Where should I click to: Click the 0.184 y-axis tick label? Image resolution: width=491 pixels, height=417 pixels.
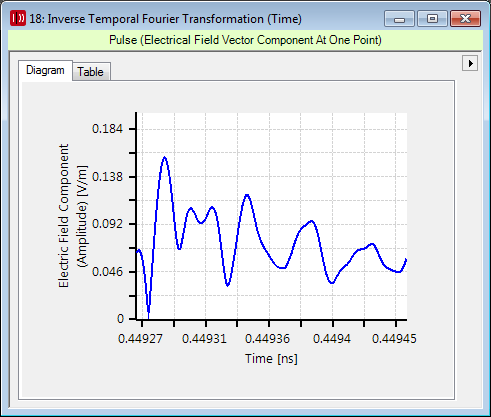coord(107,129)
